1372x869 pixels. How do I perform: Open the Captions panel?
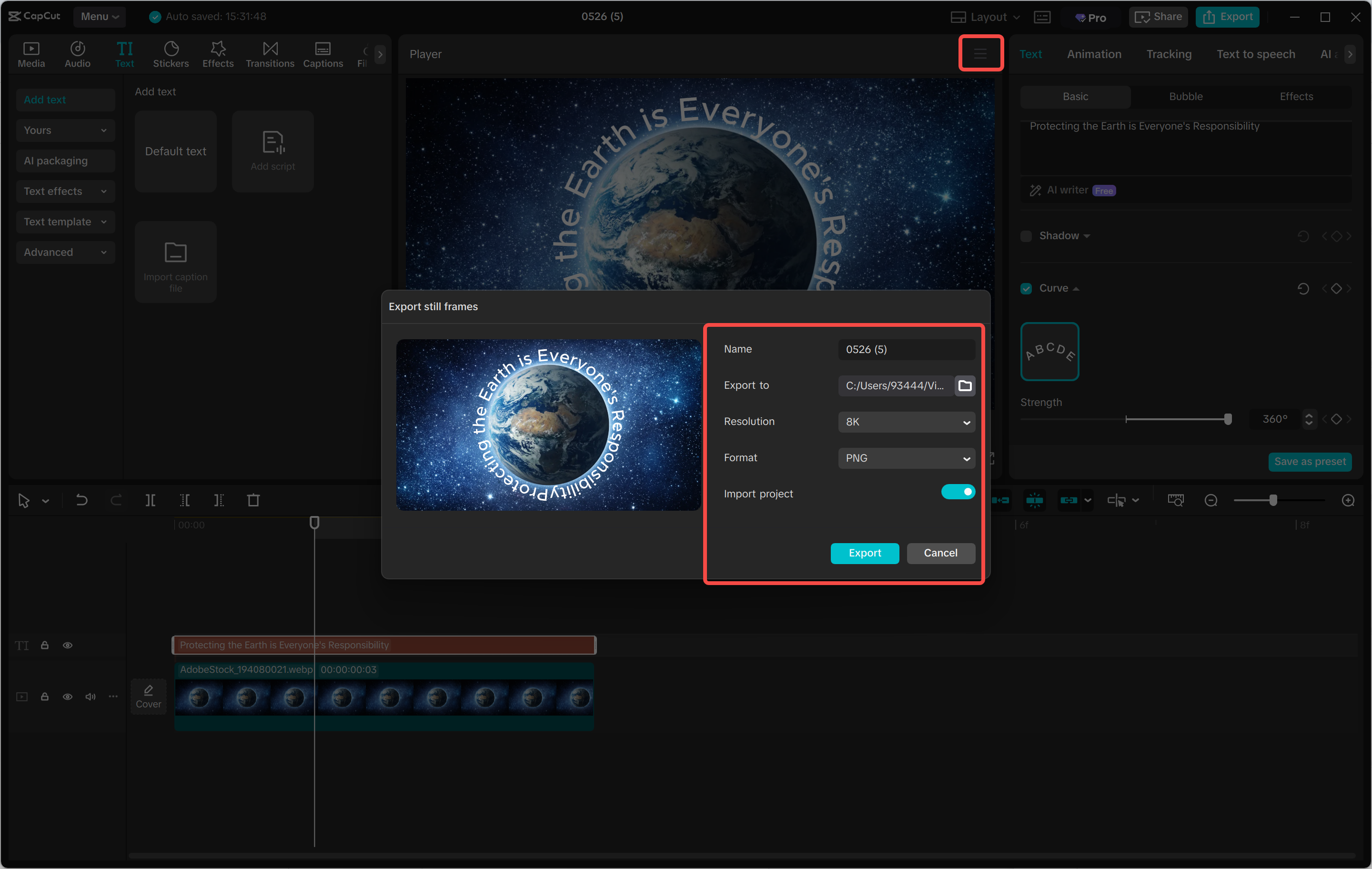coord(323,53)
